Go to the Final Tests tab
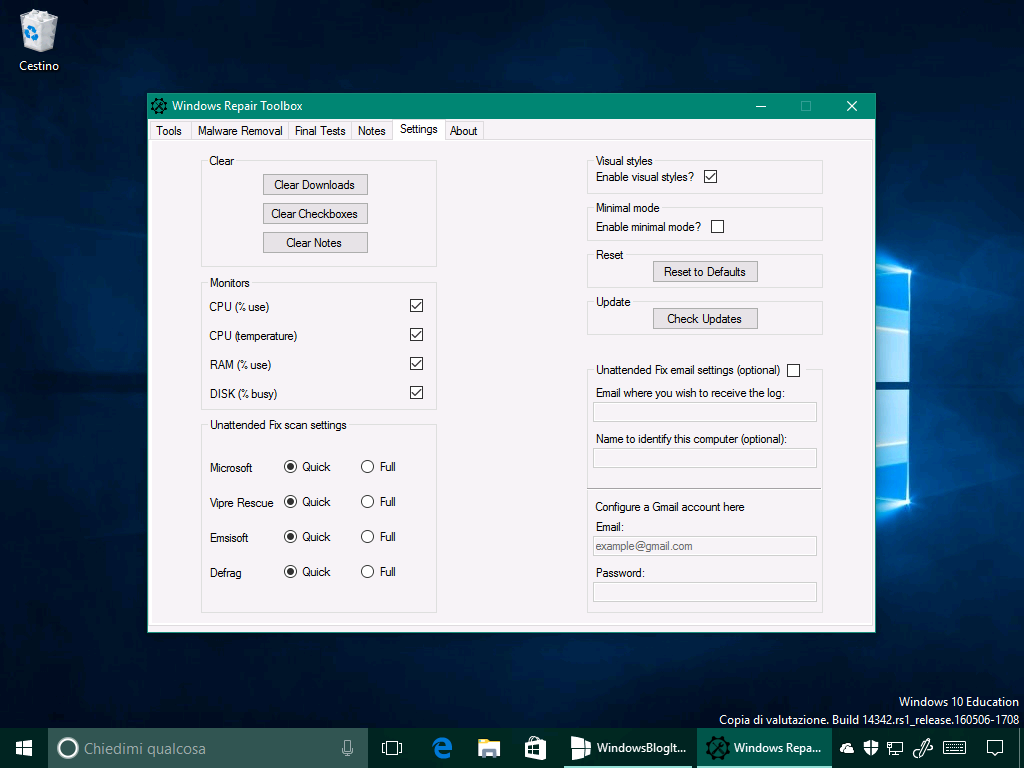 (320, 131)
